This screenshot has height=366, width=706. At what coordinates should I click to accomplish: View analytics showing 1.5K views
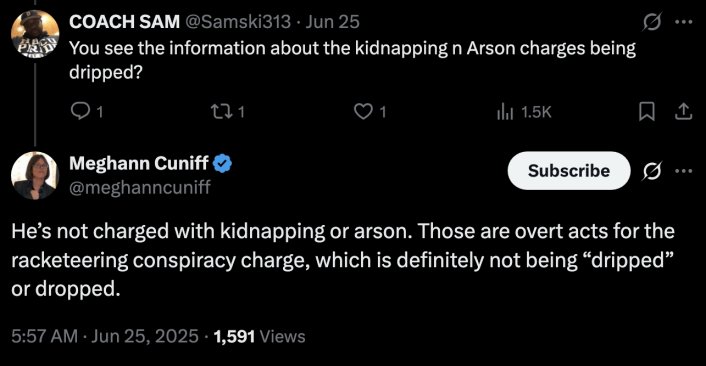[x=524, y=112]
